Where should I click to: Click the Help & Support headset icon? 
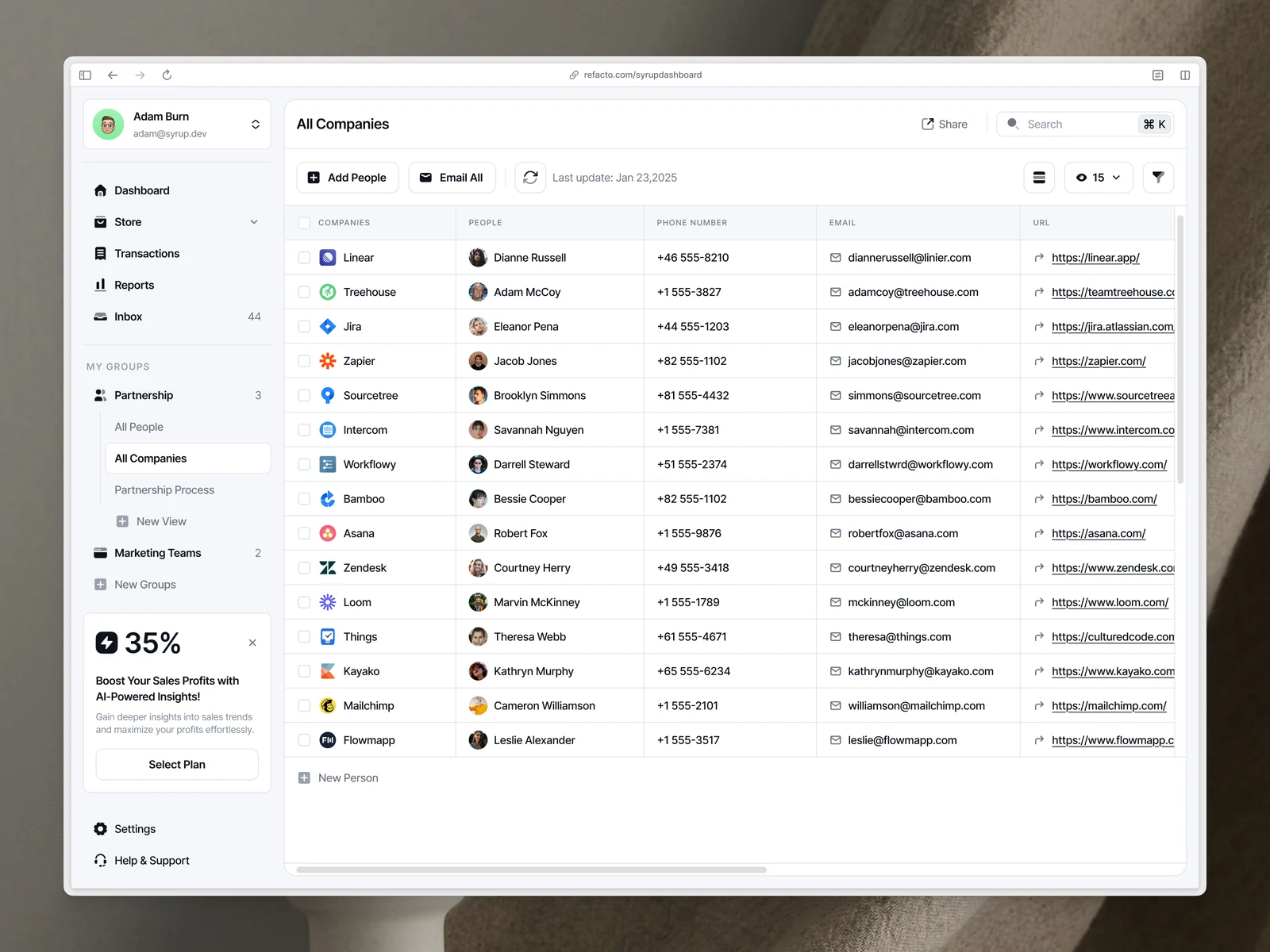(x=101, y=861)
